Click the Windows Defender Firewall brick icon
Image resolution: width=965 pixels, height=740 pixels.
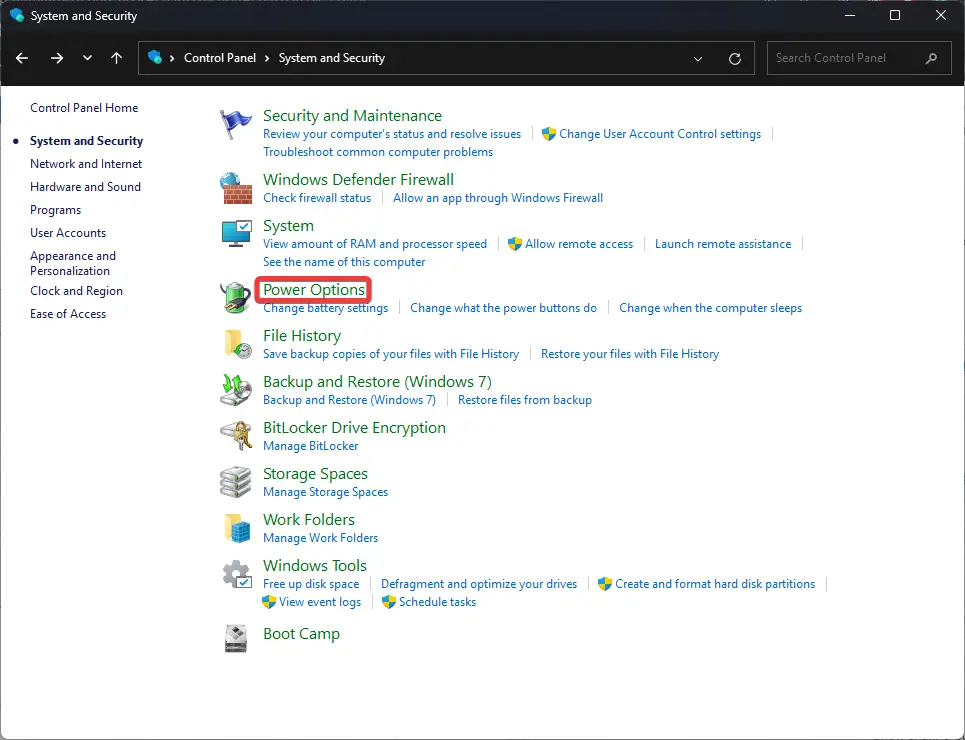(236, 188)
